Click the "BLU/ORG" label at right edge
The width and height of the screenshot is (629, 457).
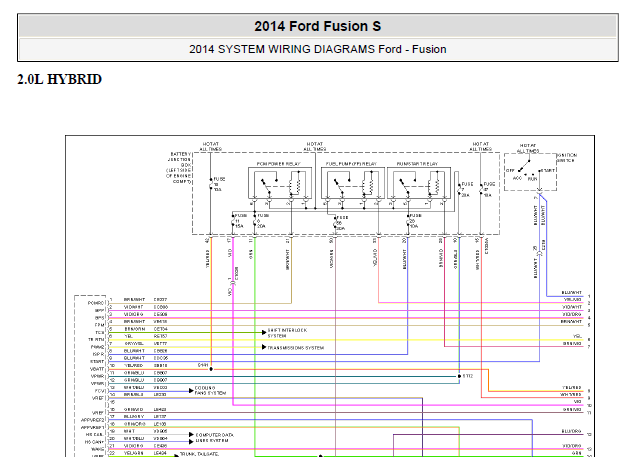pyautogui.click(x=571, y=431)
